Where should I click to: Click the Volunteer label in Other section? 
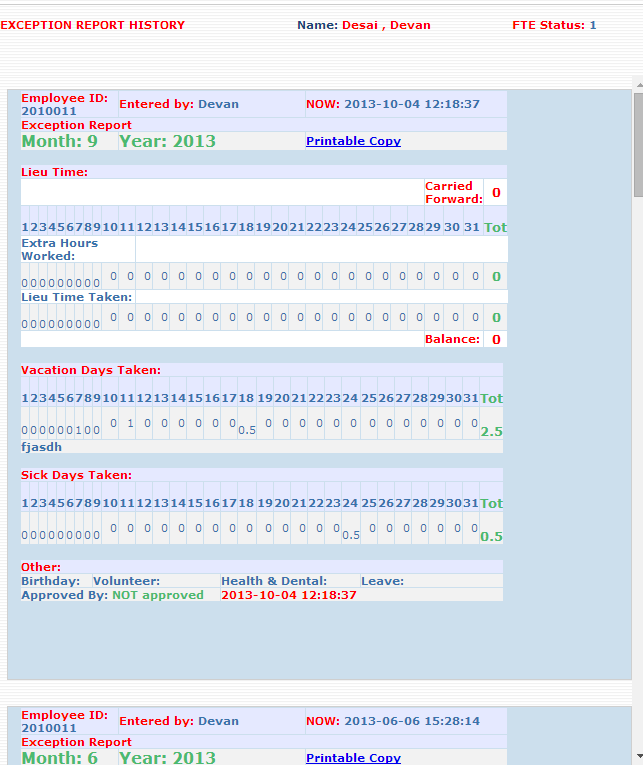(x=126, y=581)
